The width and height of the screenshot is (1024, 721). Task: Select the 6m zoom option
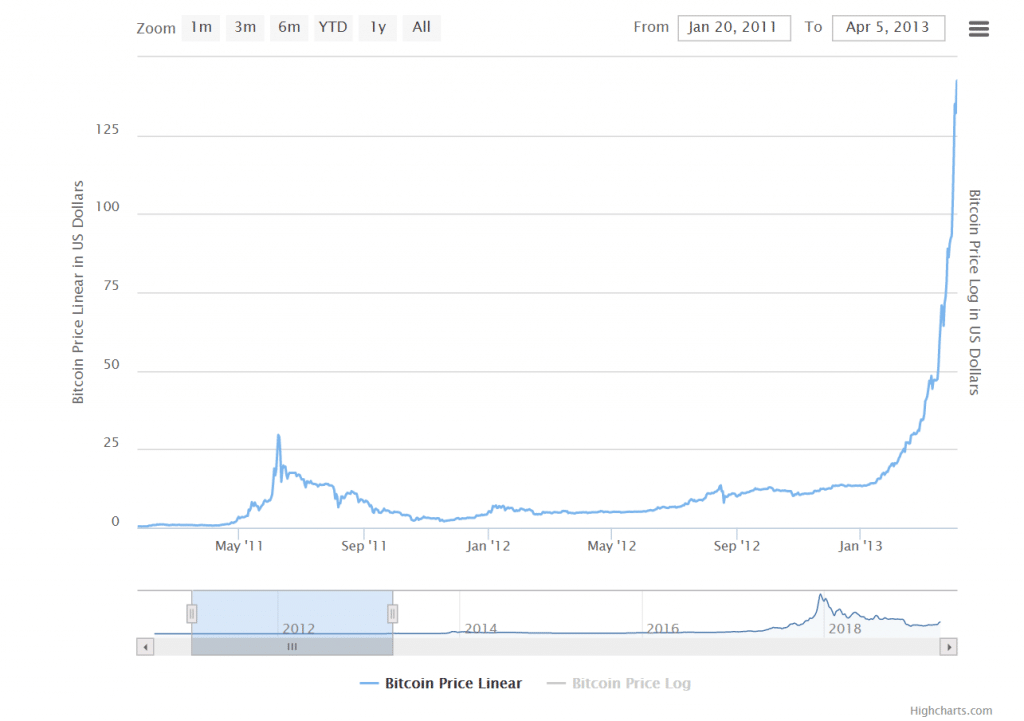(289, 27)
